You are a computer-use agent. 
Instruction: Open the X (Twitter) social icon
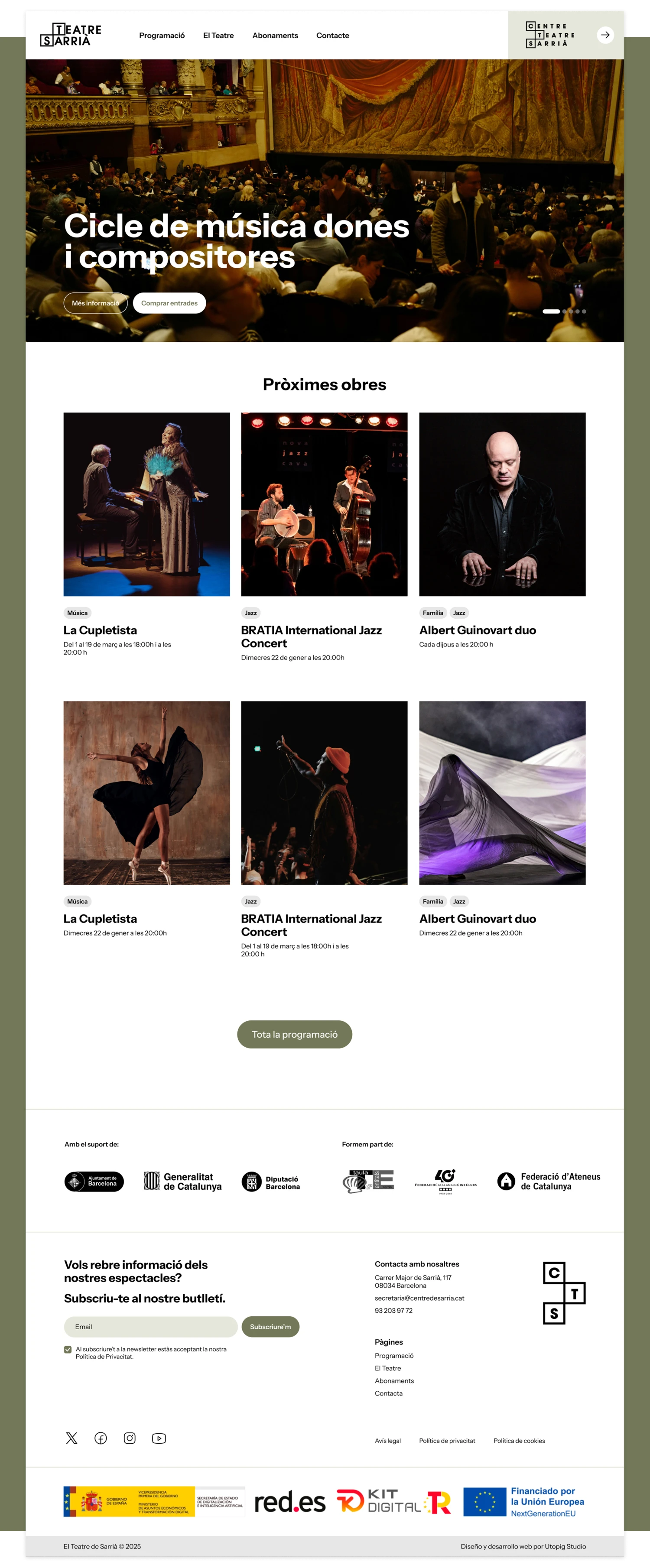[72, 1438]
